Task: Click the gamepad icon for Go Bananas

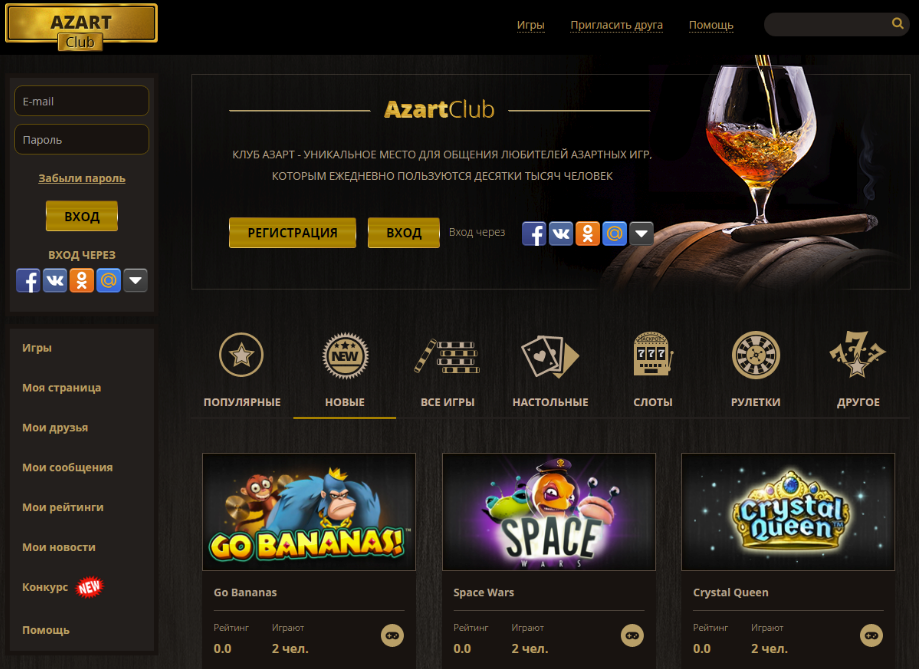Action: [392, 636]
